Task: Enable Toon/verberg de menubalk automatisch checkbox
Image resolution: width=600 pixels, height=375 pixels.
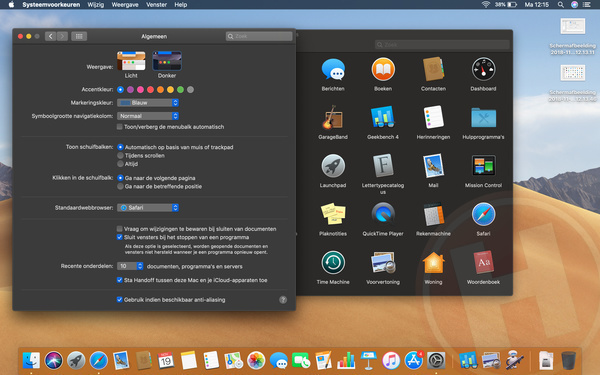Action: (120, 127)
